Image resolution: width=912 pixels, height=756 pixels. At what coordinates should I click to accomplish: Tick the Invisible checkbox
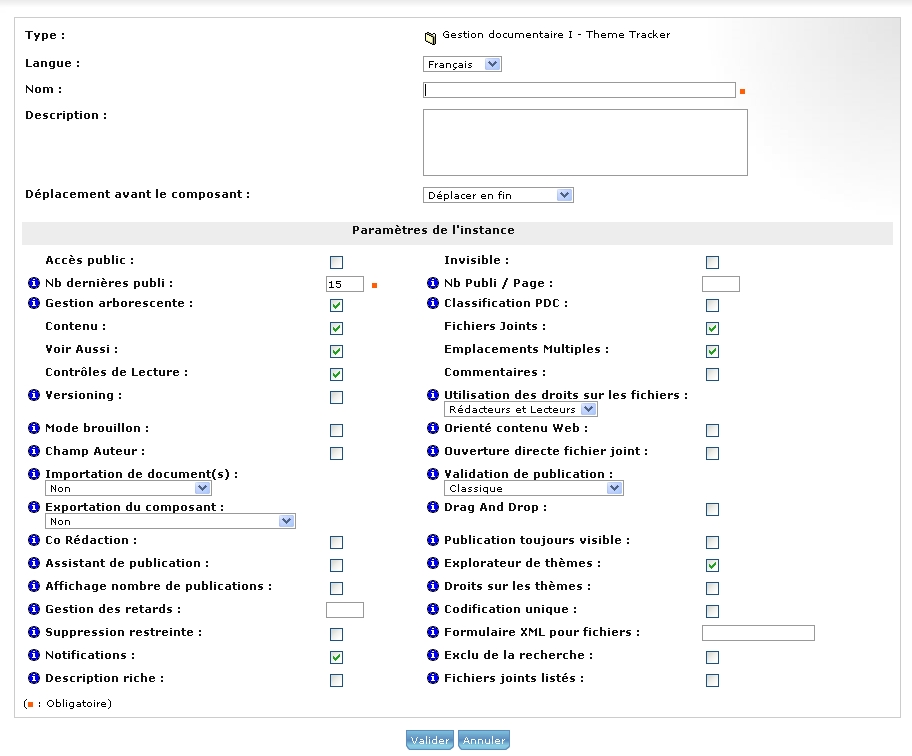point(712,262)
